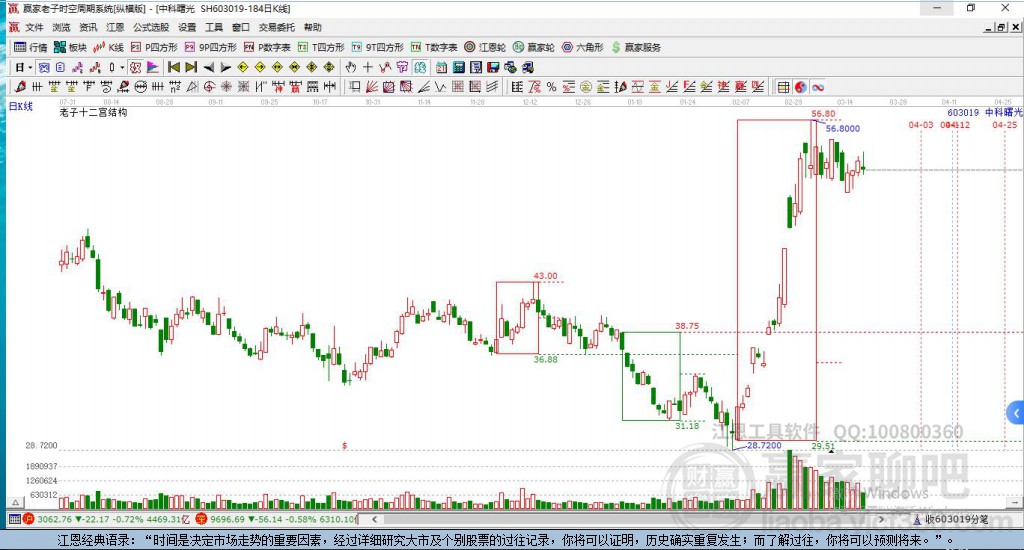Click the red pencil drawing tool icon

(x=20, y=87)
